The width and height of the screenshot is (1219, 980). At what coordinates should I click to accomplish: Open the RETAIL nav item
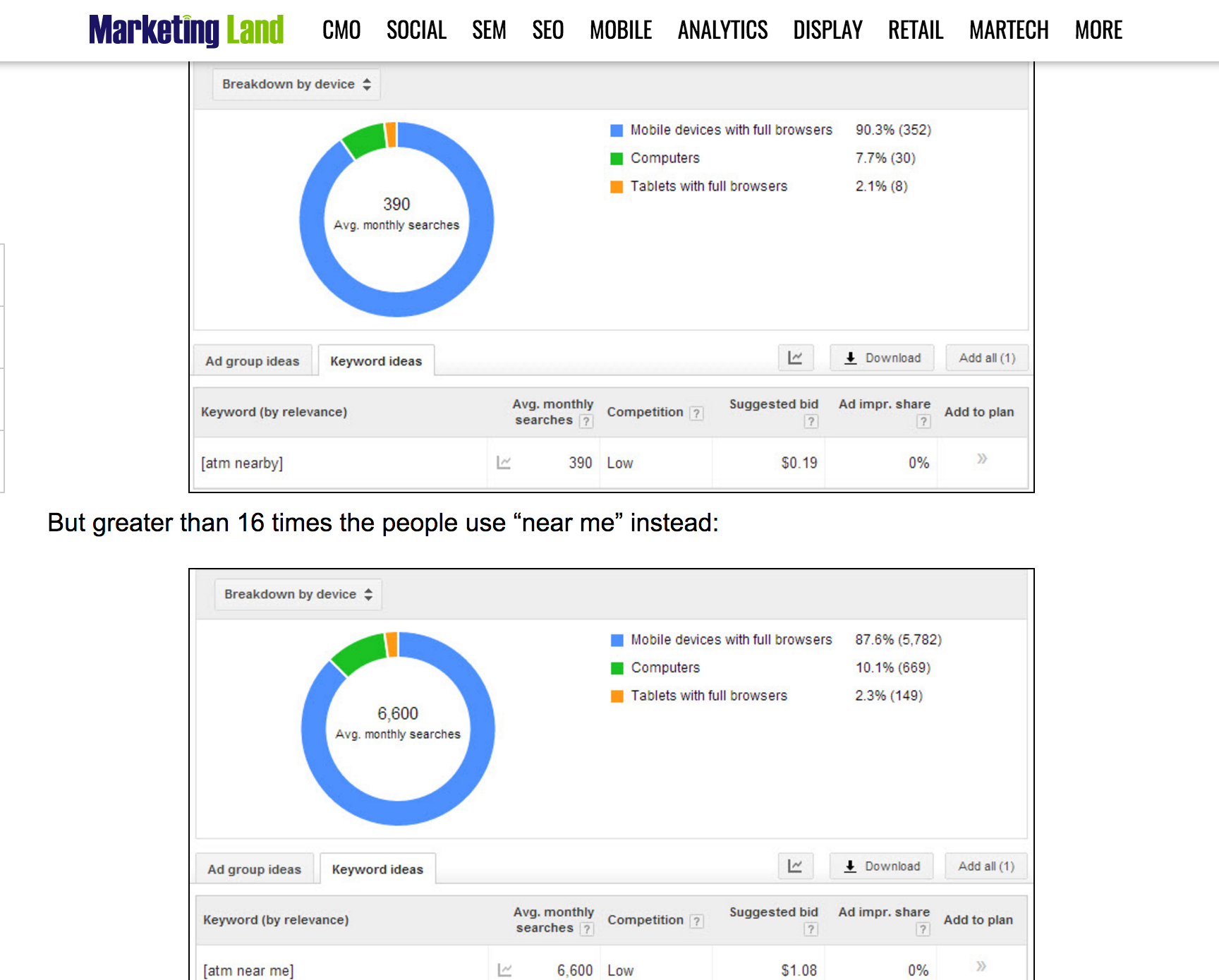click(x=916, y=30)
